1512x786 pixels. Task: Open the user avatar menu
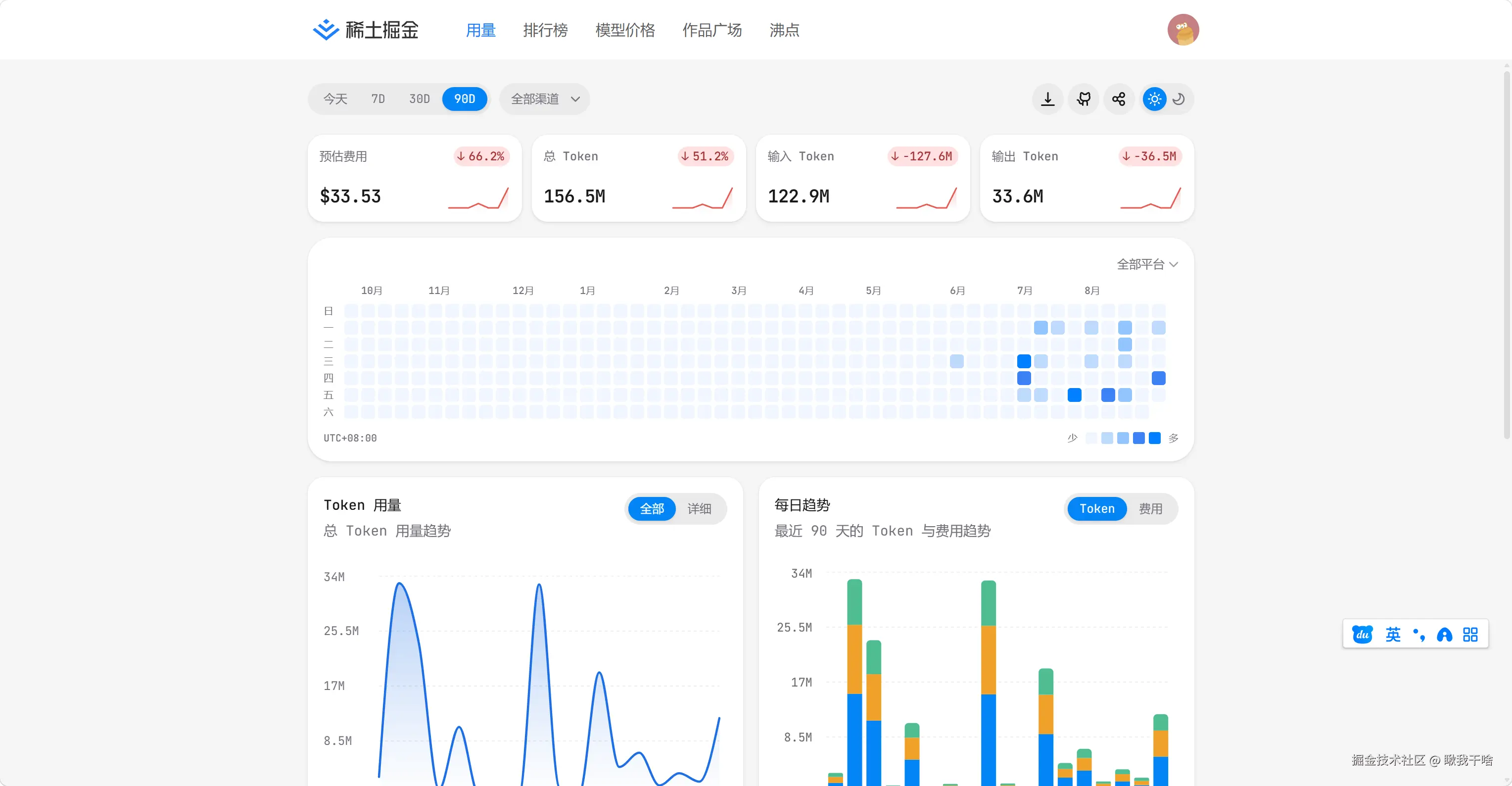pyautogui.click(x=1182, y=29)
